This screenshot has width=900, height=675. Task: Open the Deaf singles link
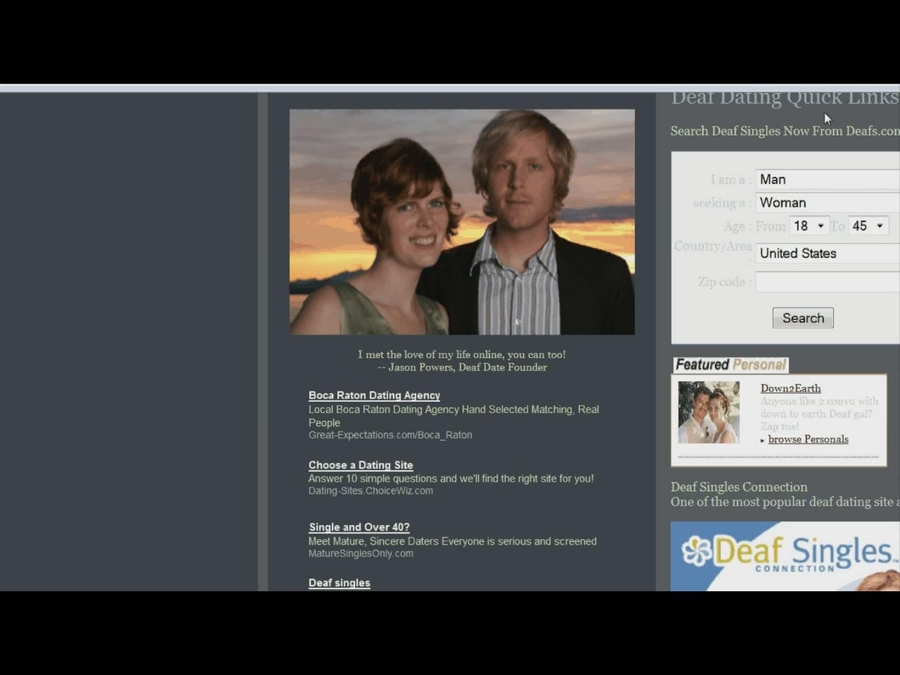[339, 583]
